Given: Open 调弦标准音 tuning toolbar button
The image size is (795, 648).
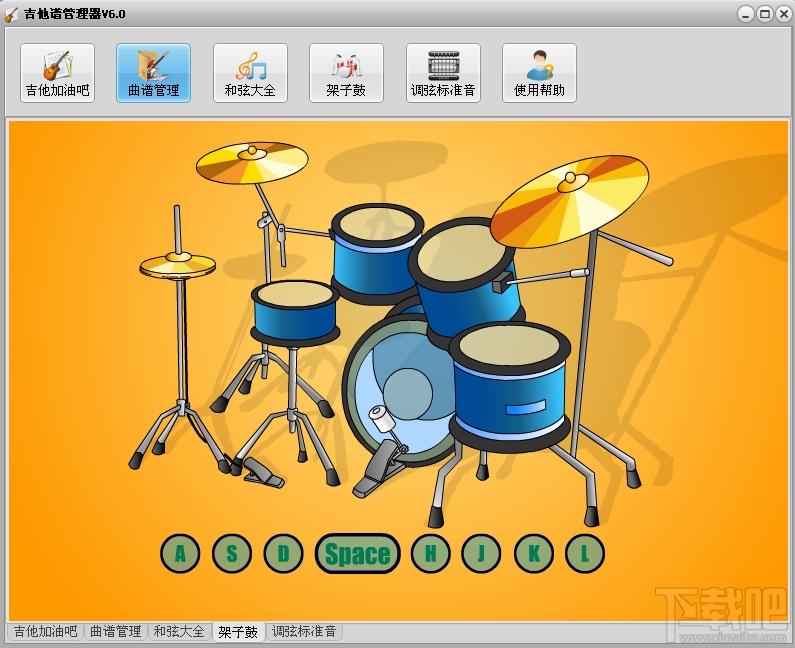Looking at the screenshot, I should 443,73.
